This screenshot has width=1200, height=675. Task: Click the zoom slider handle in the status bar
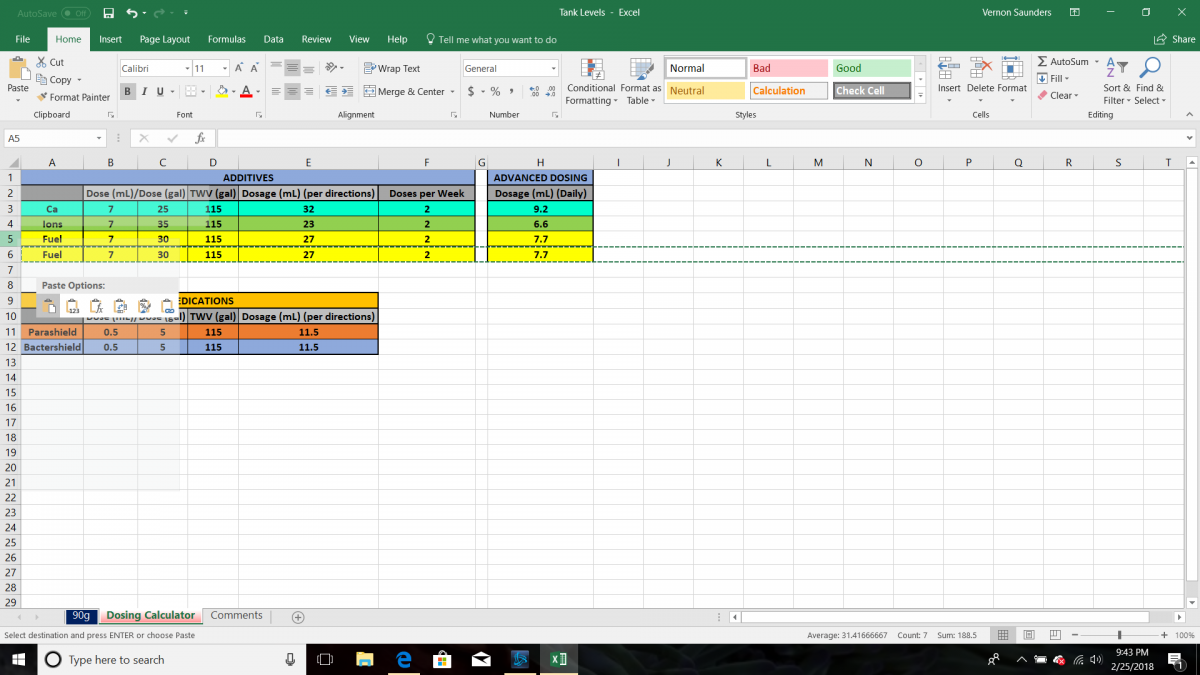(1118, 635)
